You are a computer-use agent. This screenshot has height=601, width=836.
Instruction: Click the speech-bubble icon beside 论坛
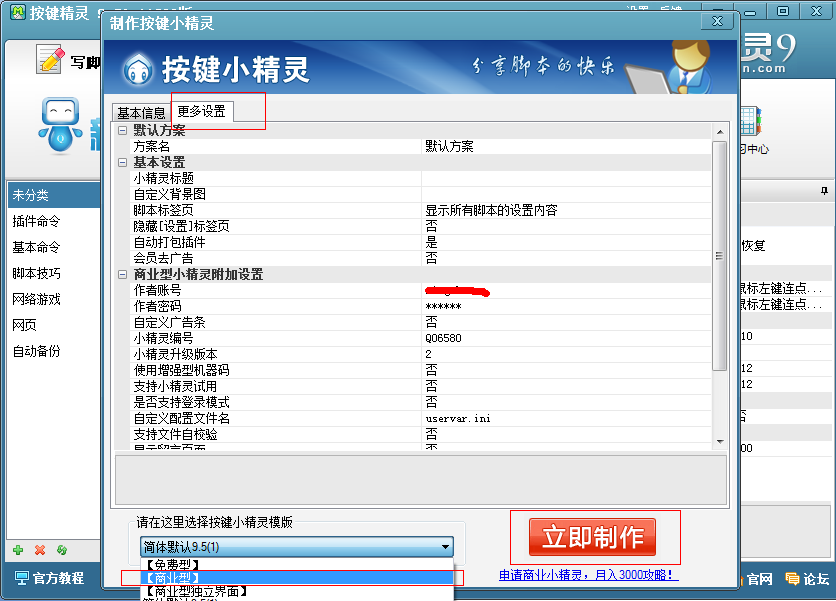point(792,579)
